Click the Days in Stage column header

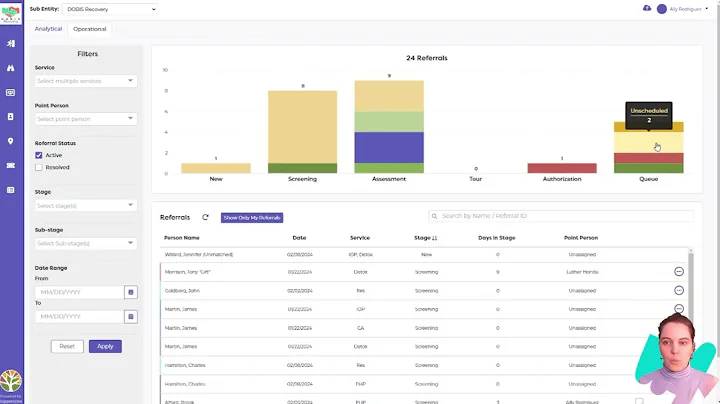[497, 238]
